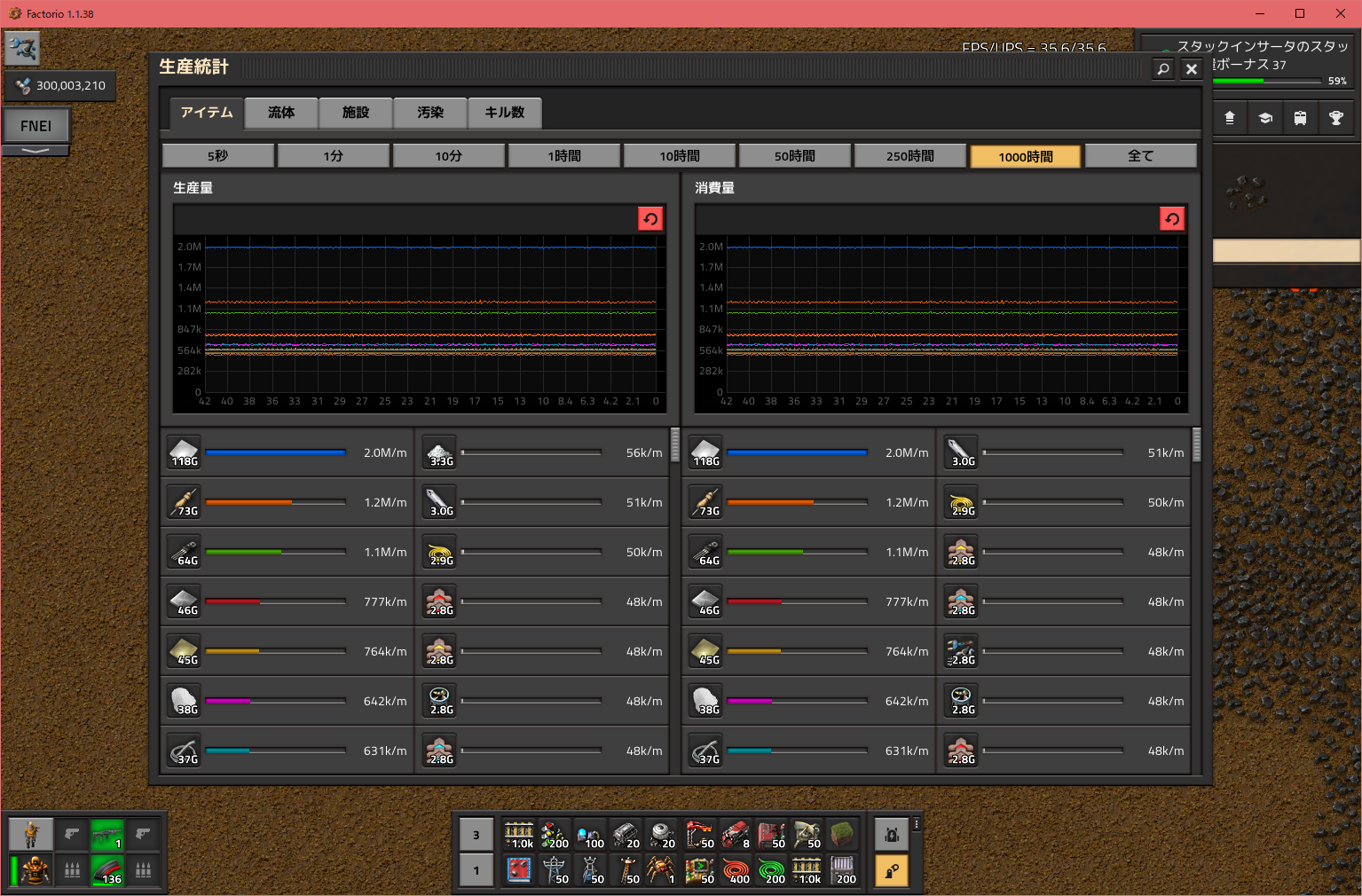Click the 37G item icon in 消費量 list
This screenshot has width=1362, height=896.
pyautogui.click(x=705, y=751)
